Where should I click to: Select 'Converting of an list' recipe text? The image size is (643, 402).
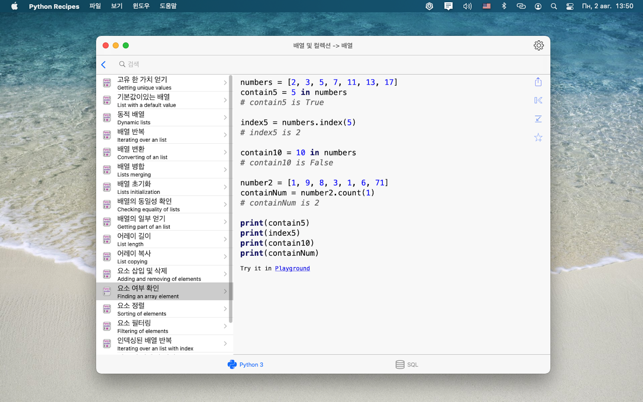point(142,157)
